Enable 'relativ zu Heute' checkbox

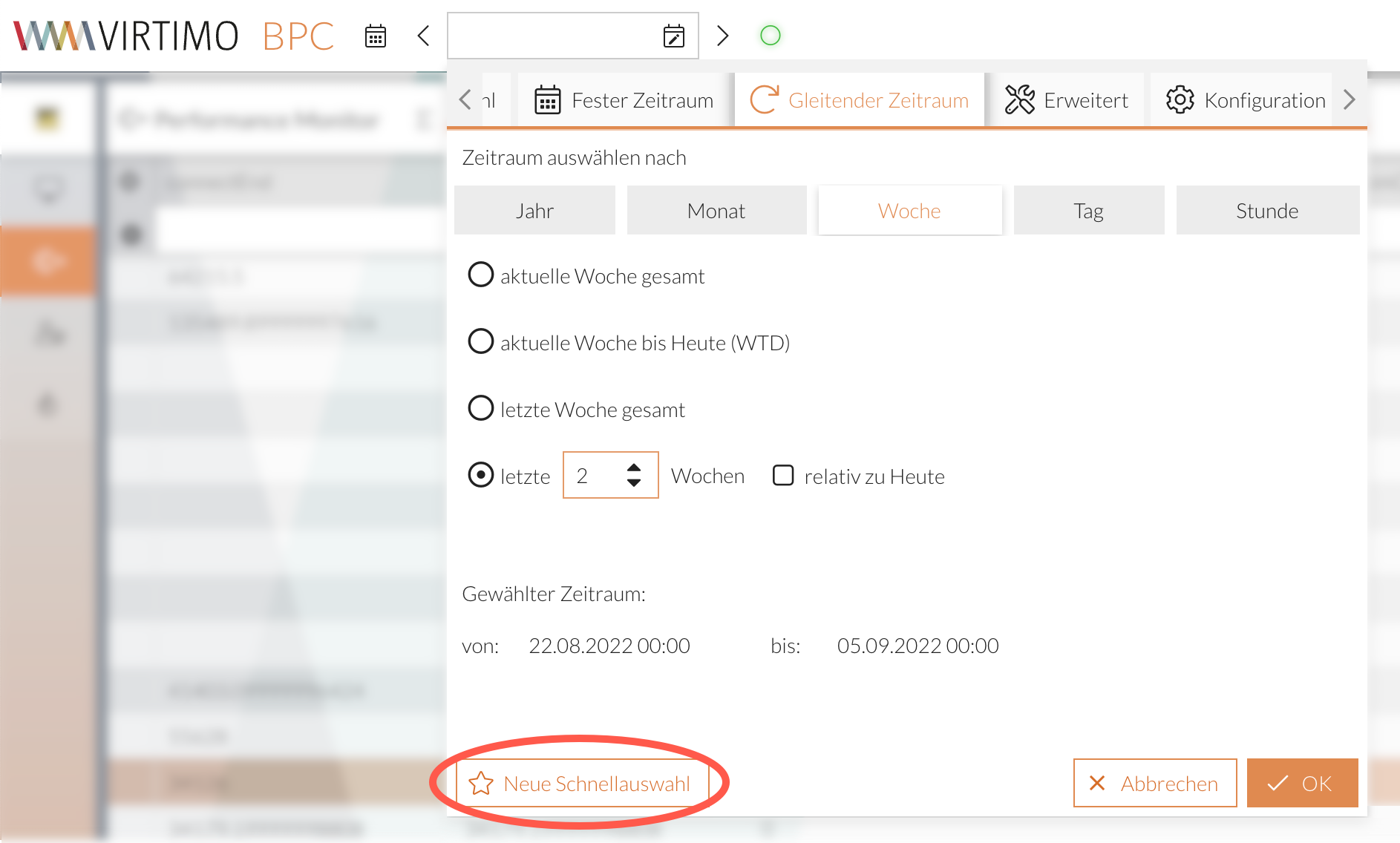(x=783, y=476)
